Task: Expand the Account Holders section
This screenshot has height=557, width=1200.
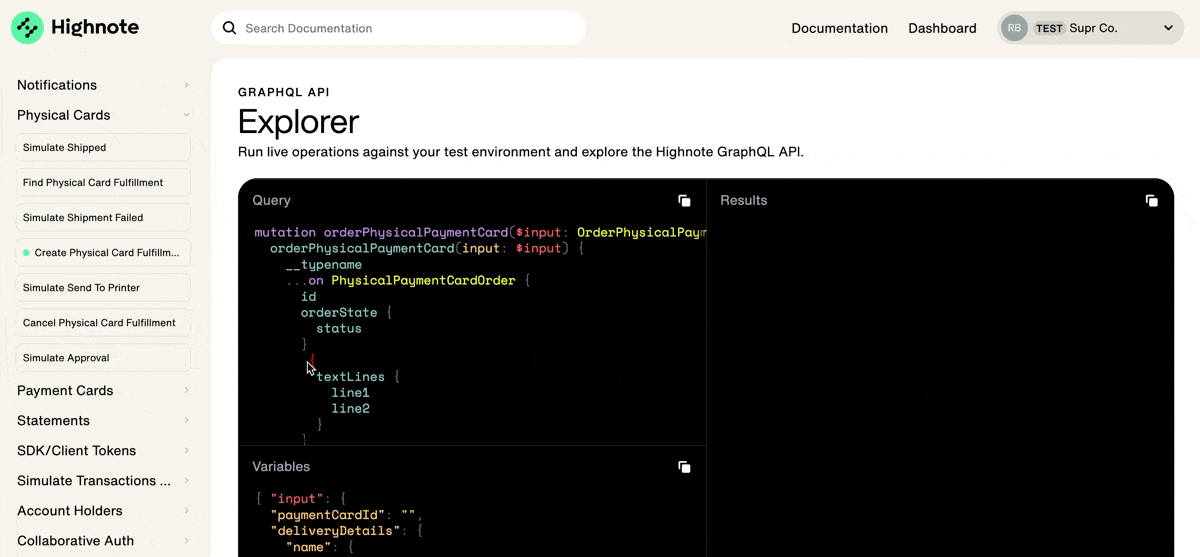Action: (186, 511)
